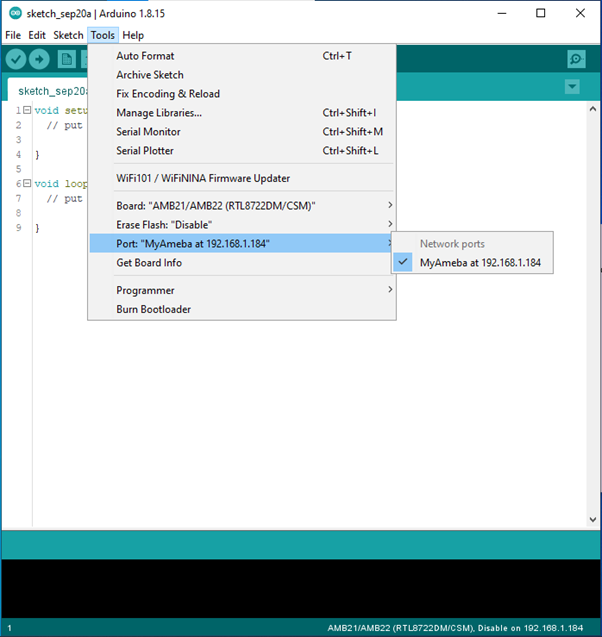Open Erase Flash: Disable entry
The image size is (602, 637).
(242, 225)
